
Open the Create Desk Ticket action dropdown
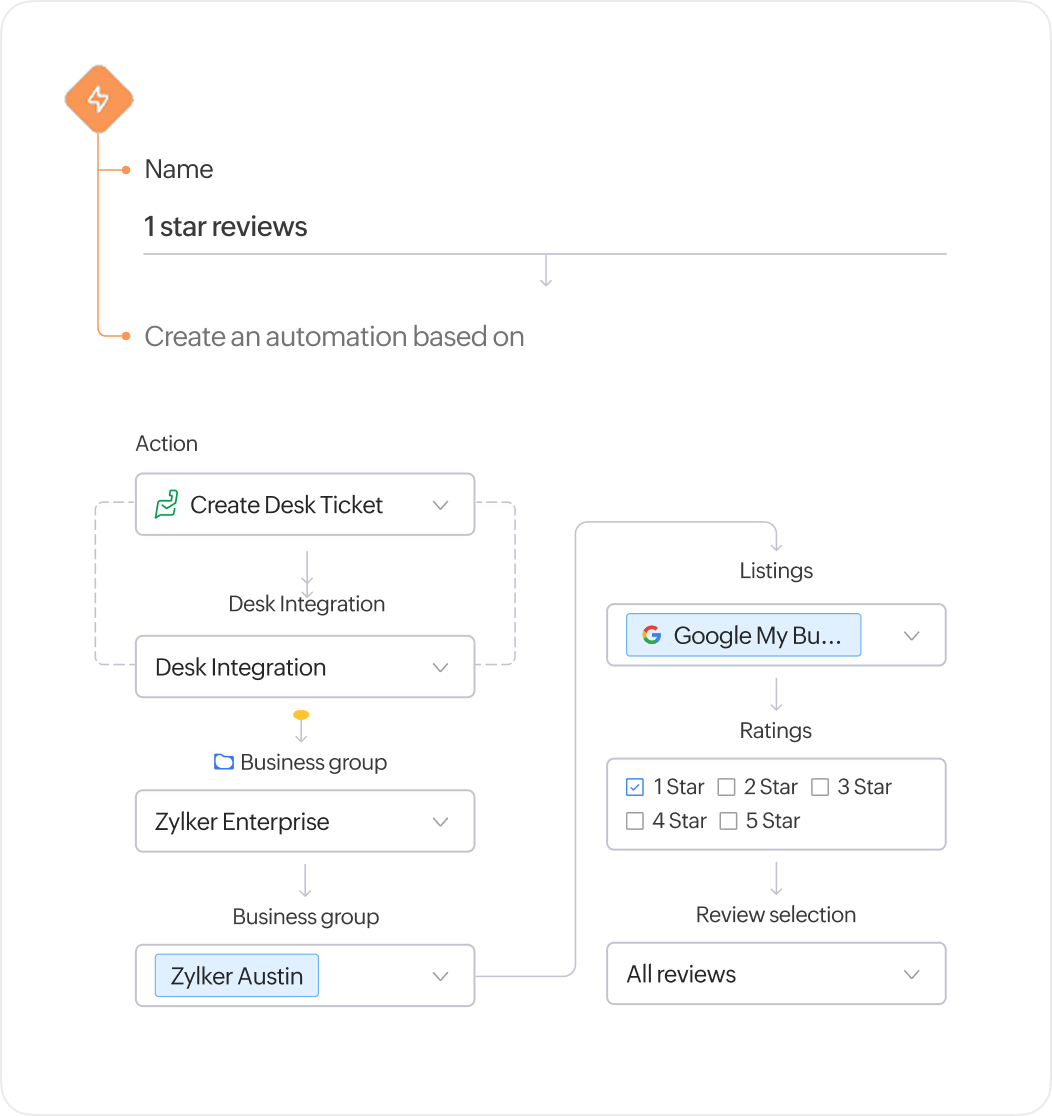point(440,505)
